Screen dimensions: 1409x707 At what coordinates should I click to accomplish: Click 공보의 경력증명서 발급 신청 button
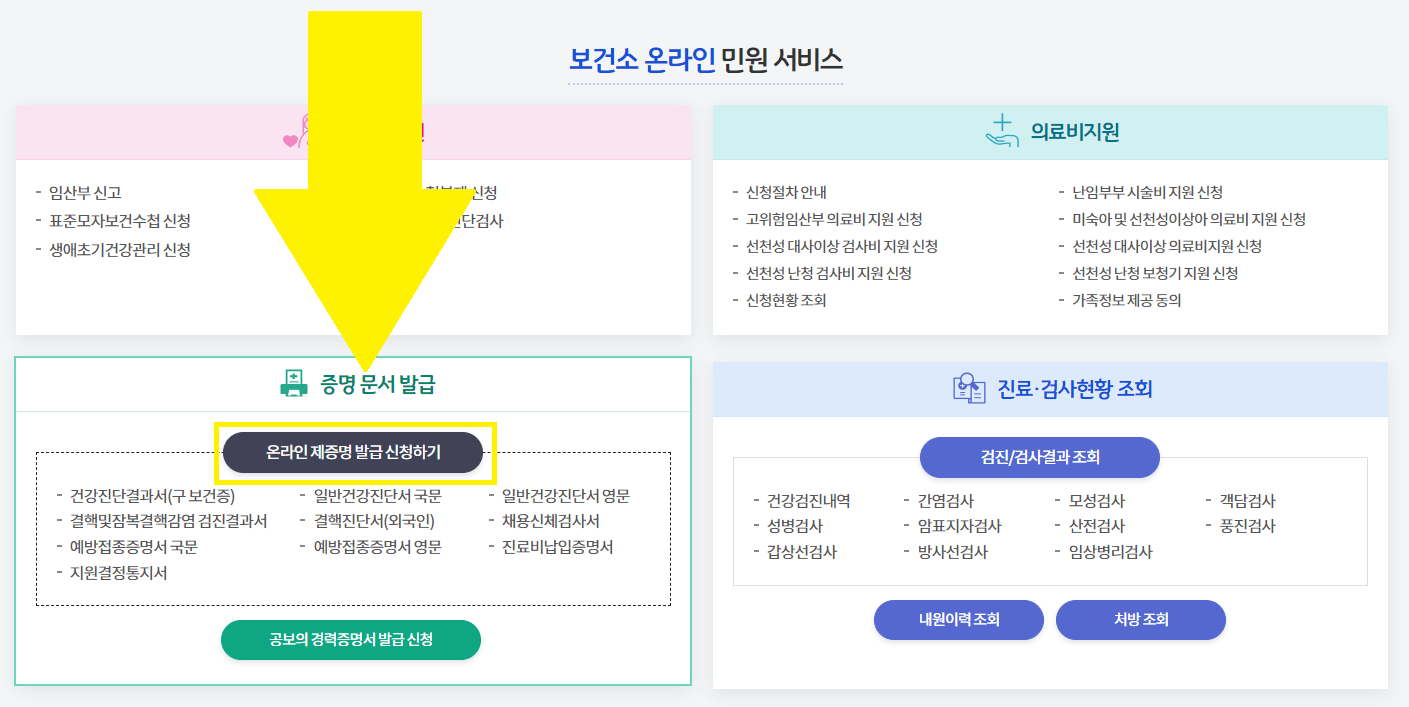[x=351, y=640]
